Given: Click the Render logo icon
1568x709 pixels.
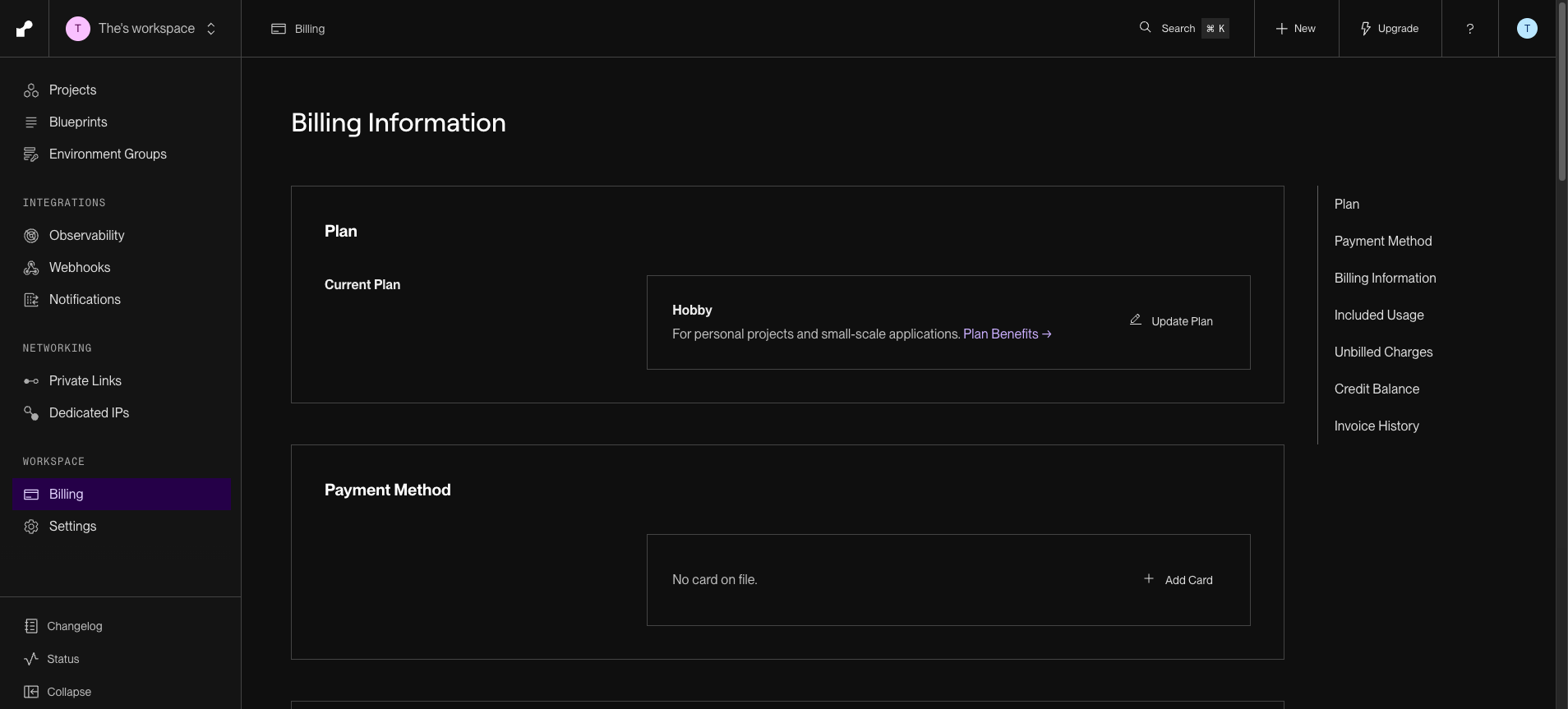Looking at the screenshot, I should pos(25,29).
